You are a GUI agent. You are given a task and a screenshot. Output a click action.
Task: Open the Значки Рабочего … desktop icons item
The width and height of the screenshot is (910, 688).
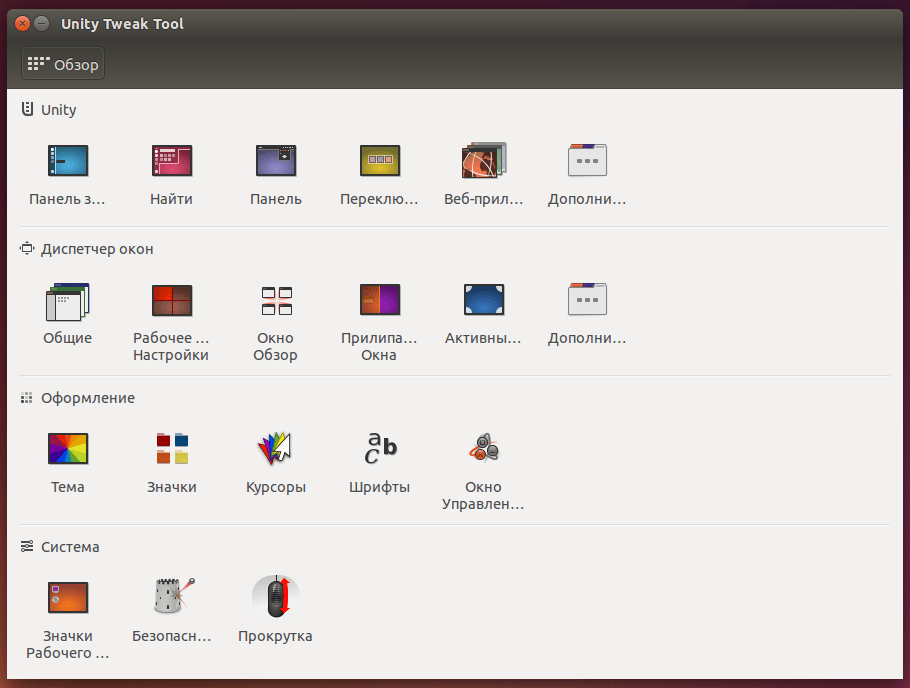click(x=67, y=597)
